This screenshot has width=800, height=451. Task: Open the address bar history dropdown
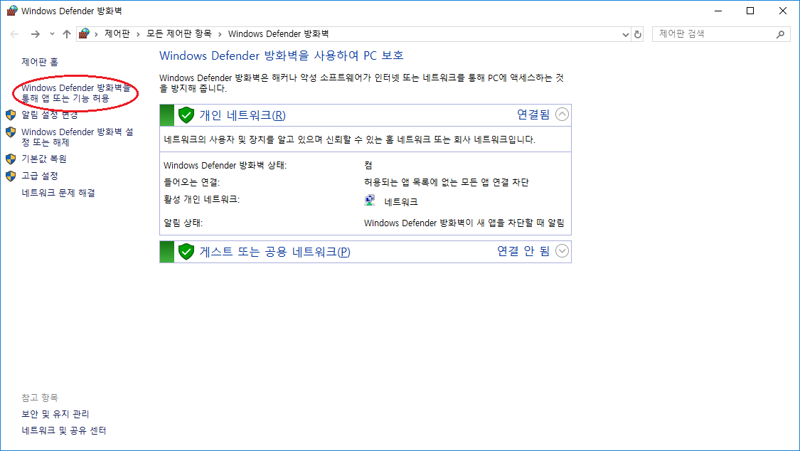point(626,34)
